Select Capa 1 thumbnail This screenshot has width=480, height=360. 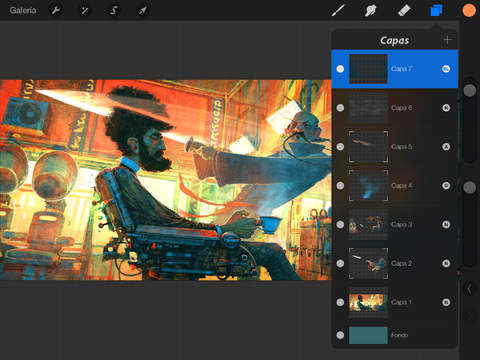pyautogui.click(x=368, y=302)
